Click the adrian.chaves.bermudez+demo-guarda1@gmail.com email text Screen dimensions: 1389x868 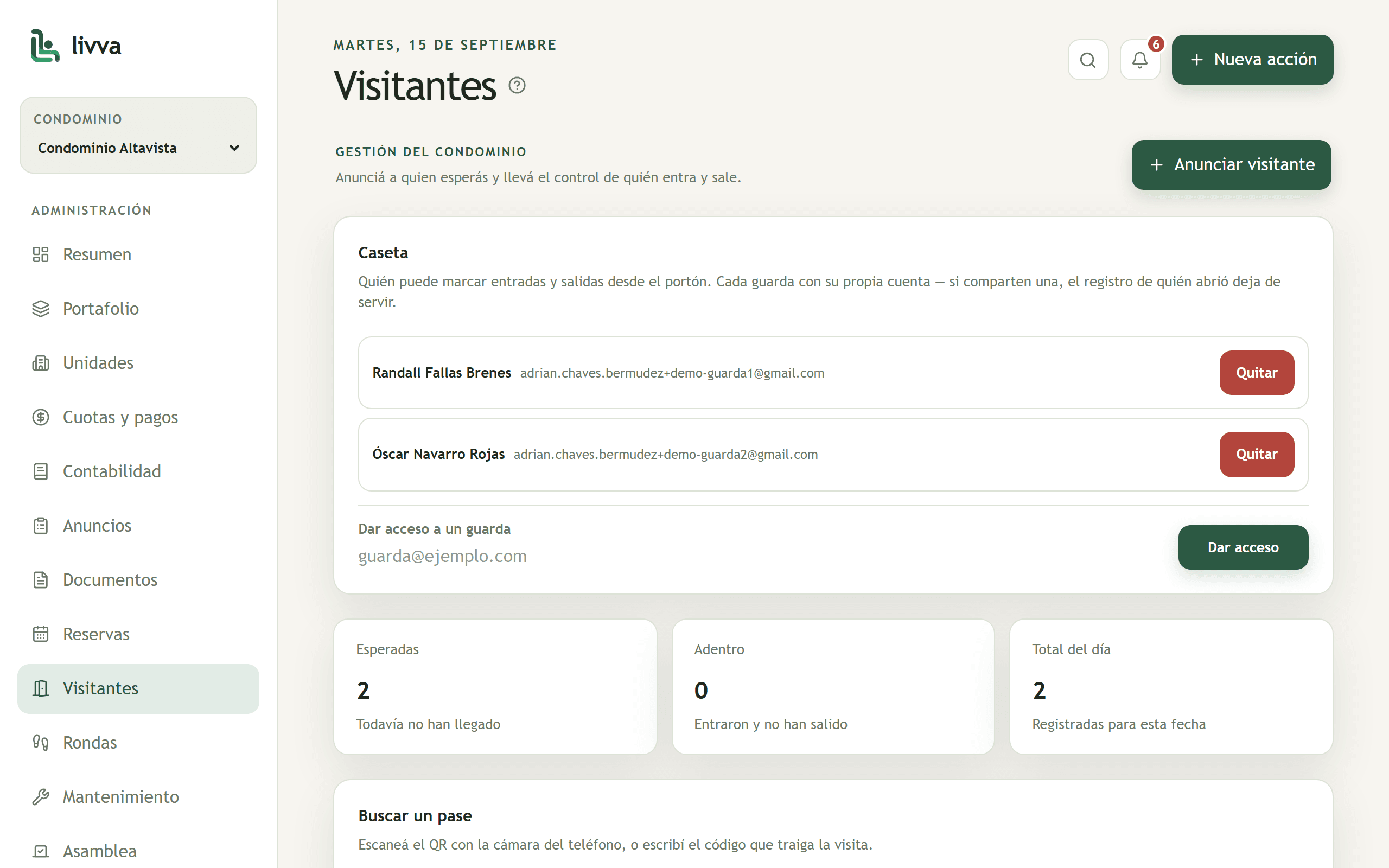[x=672, y=373]
